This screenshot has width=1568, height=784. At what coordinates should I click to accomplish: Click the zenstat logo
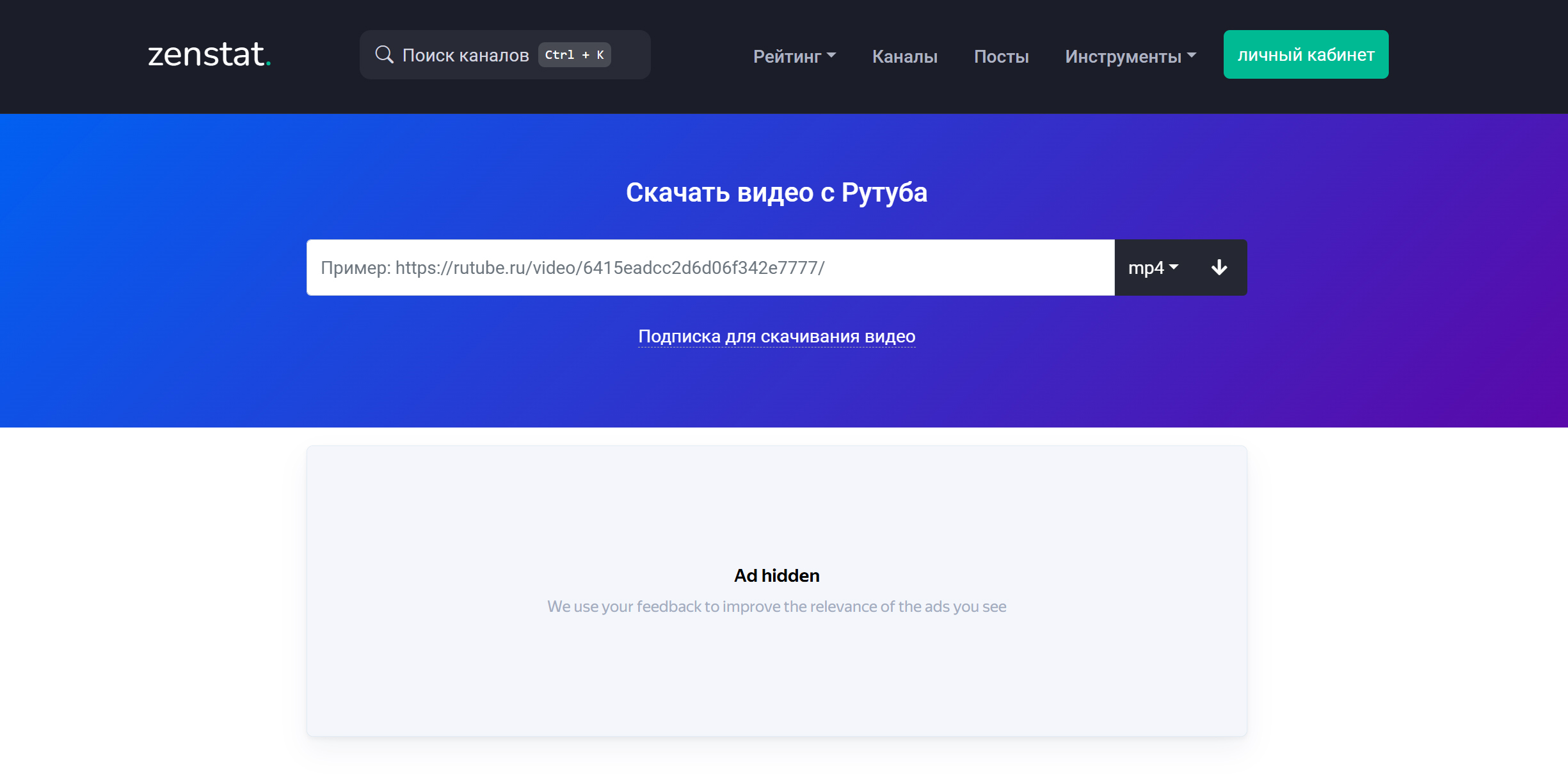pos(209,54)
